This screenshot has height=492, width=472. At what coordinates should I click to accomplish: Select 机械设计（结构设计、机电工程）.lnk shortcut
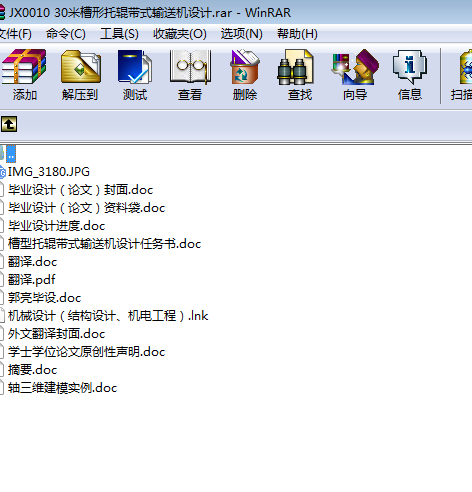[108, 316]
